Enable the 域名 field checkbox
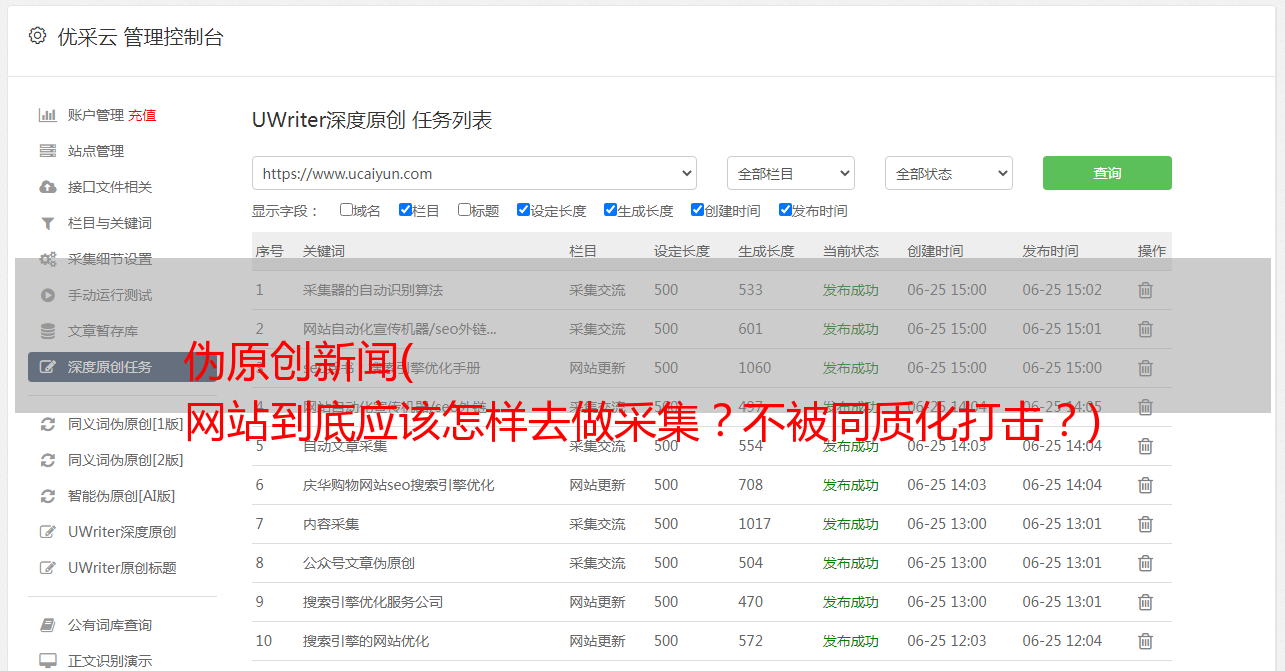 click(346, 210)
